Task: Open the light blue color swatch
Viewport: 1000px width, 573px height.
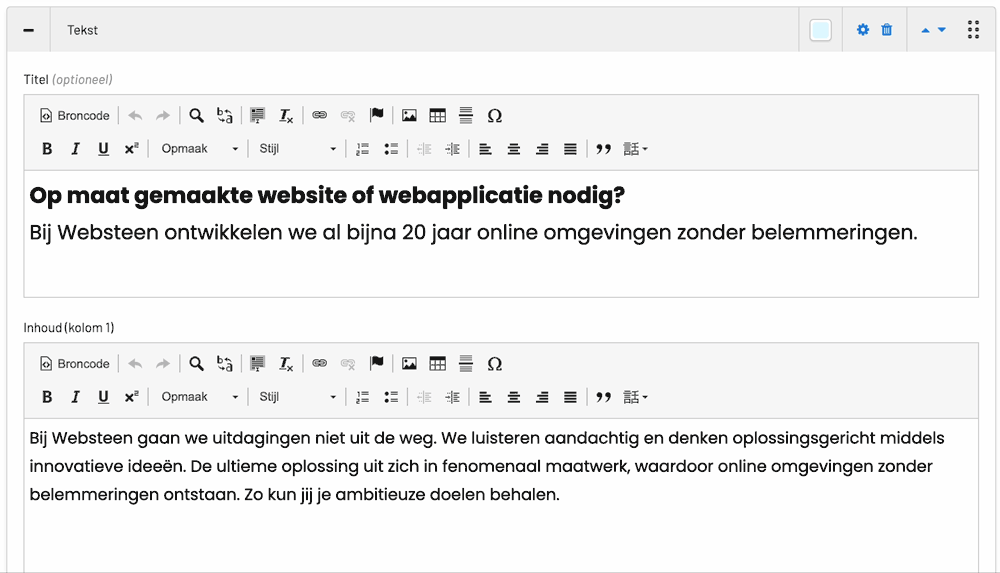Action: (820, 30)
